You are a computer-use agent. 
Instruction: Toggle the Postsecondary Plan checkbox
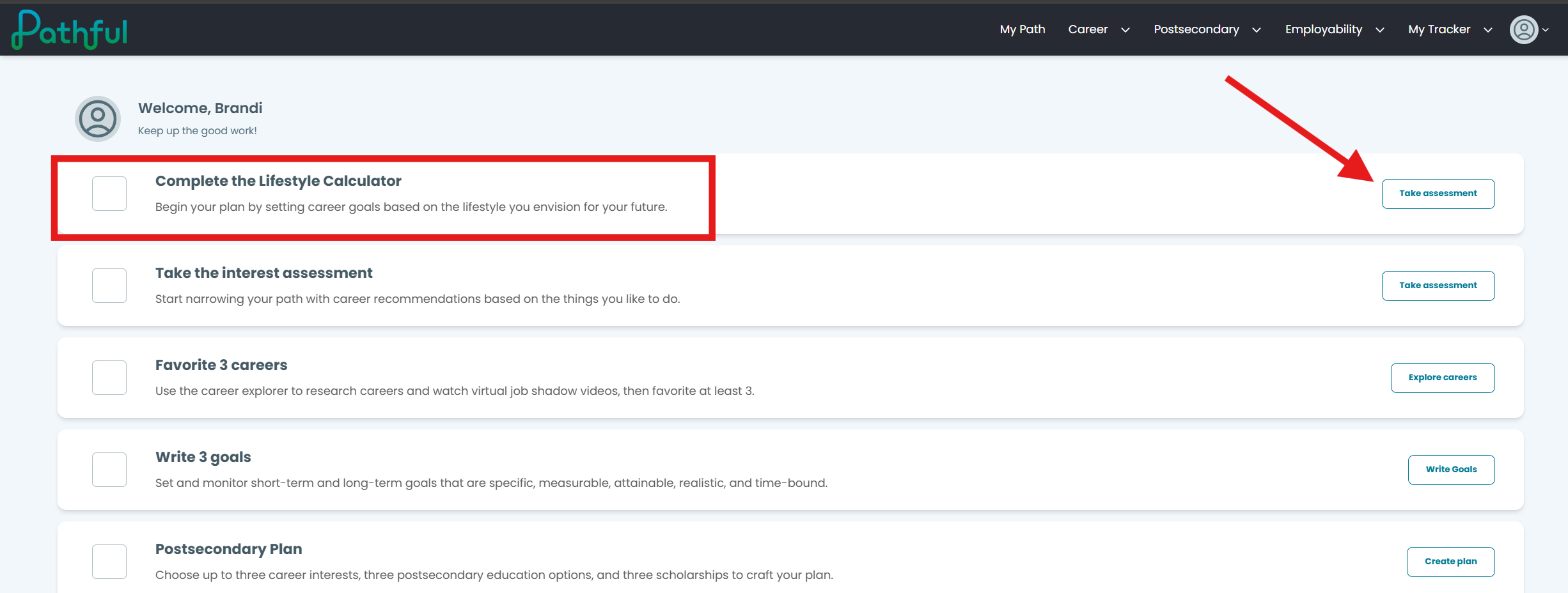click(109, 562)
